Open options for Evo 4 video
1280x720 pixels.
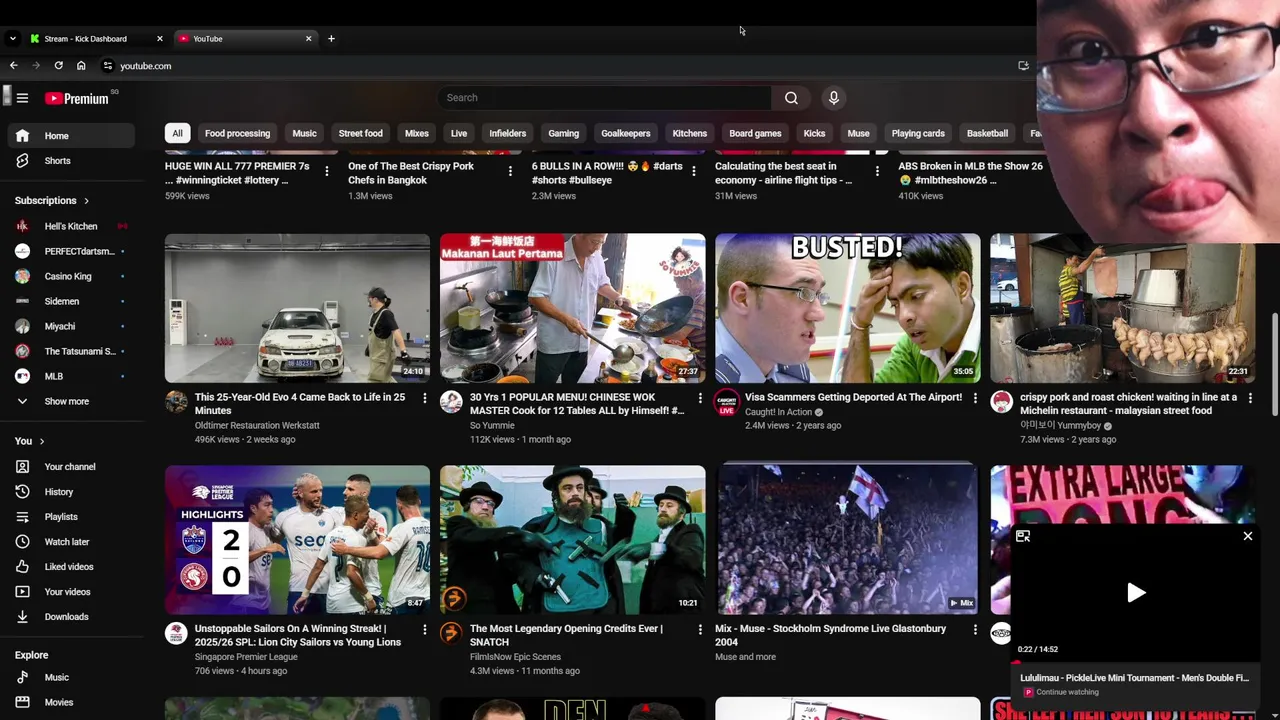point(424,398)
